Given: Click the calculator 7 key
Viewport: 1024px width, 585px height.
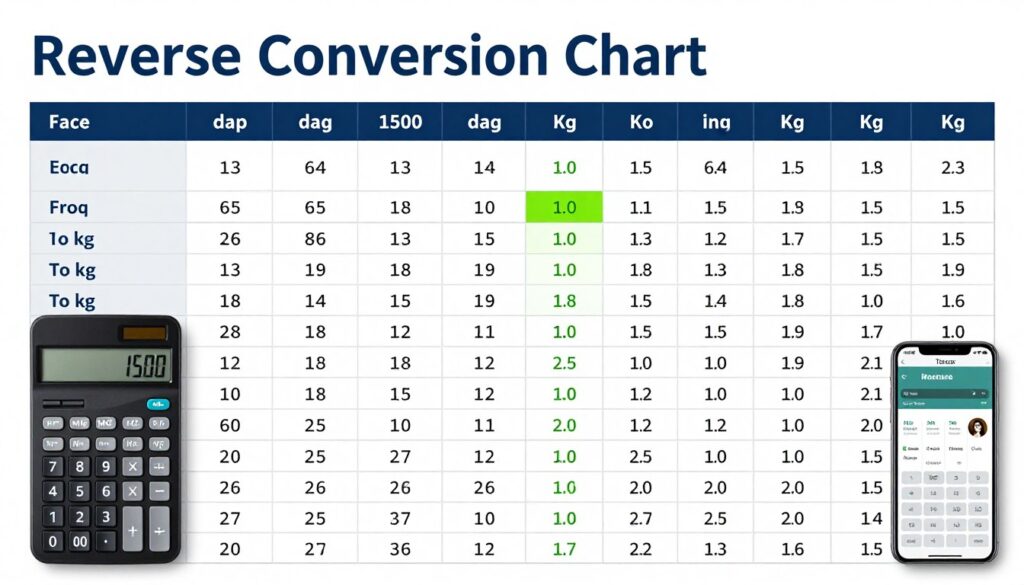Looking at the screenshot, I should point(53,466).
